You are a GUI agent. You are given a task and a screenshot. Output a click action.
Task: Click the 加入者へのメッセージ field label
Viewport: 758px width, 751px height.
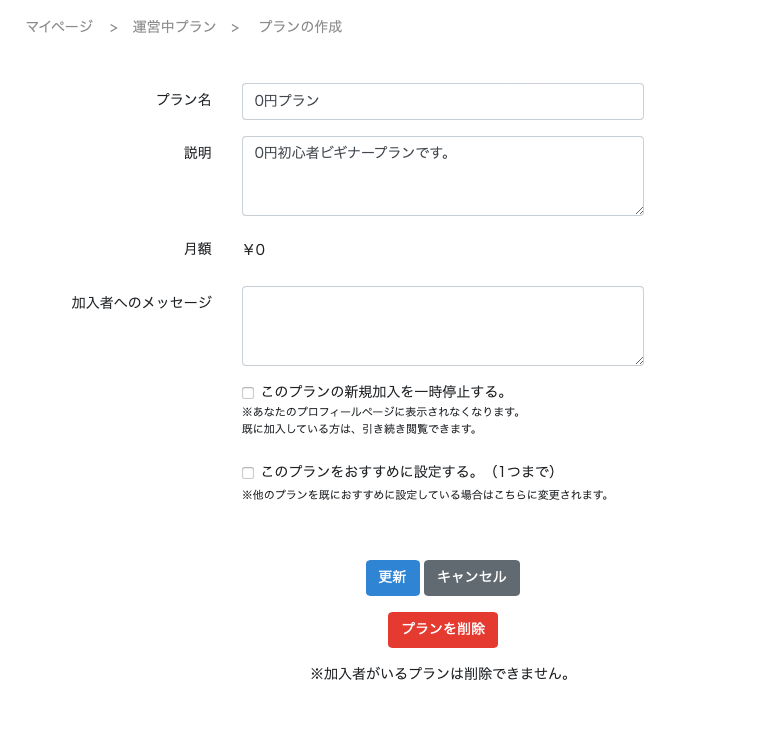point(141,302)
